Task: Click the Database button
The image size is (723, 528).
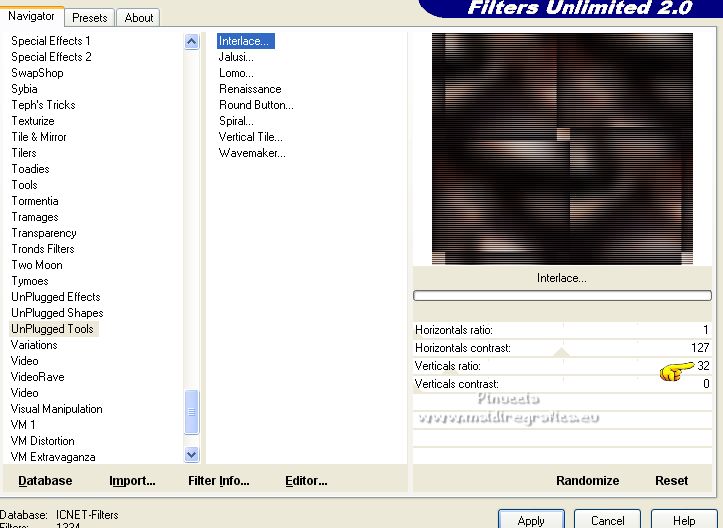Action: point(45,481)
